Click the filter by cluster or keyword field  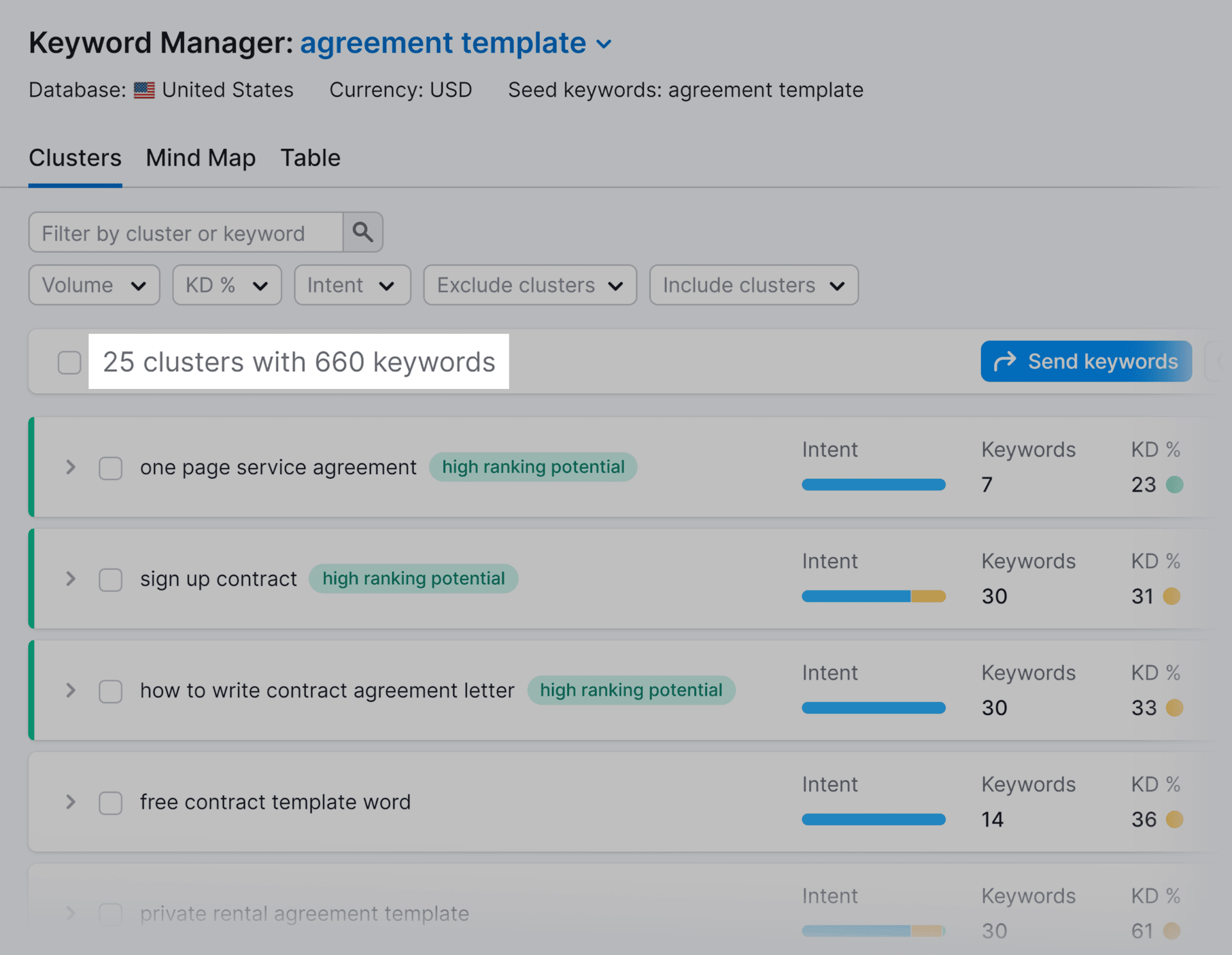[186, 232]
